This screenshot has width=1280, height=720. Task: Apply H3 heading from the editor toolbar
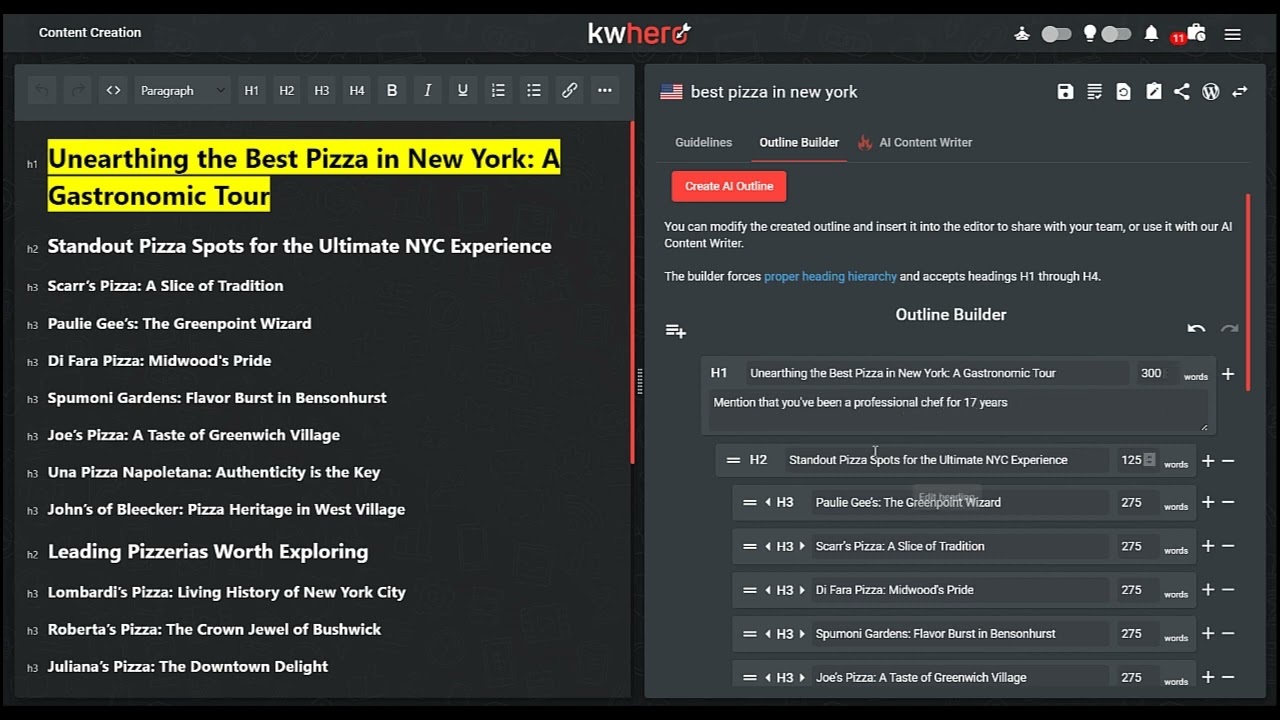click(x=322, y=90)
